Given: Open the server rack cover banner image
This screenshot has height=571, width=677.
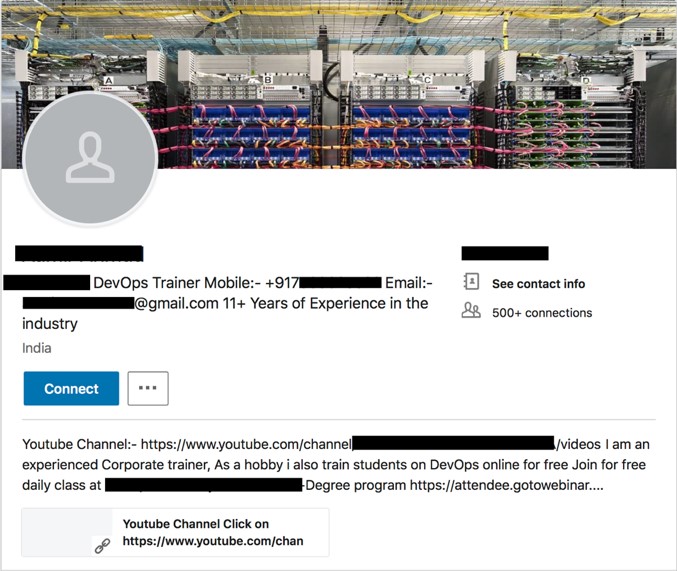Looking at the screenshot, I should point(338,84).
